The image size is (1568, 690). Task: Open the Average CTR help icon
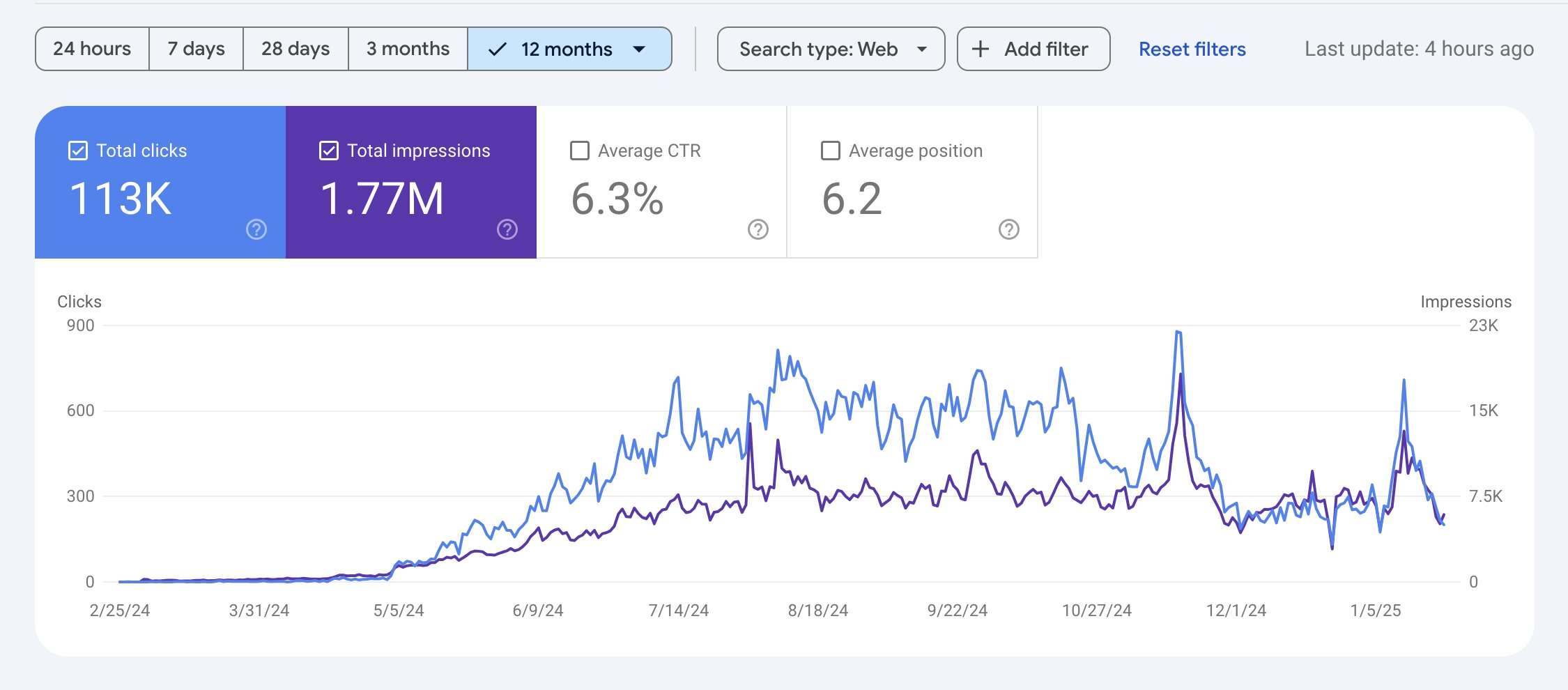tap(758, 229)
